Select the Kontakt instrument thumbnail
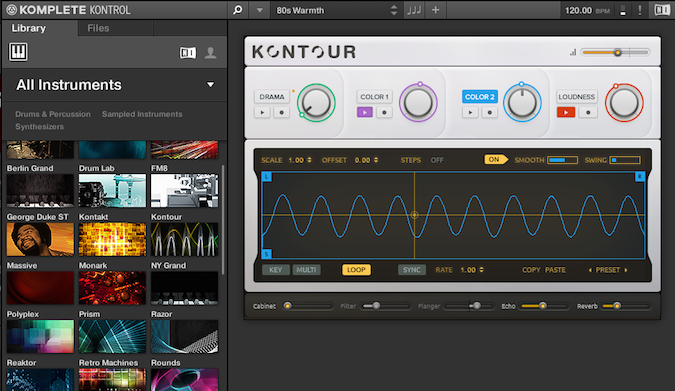The image size is (675, 391). [x=112, y=239]
